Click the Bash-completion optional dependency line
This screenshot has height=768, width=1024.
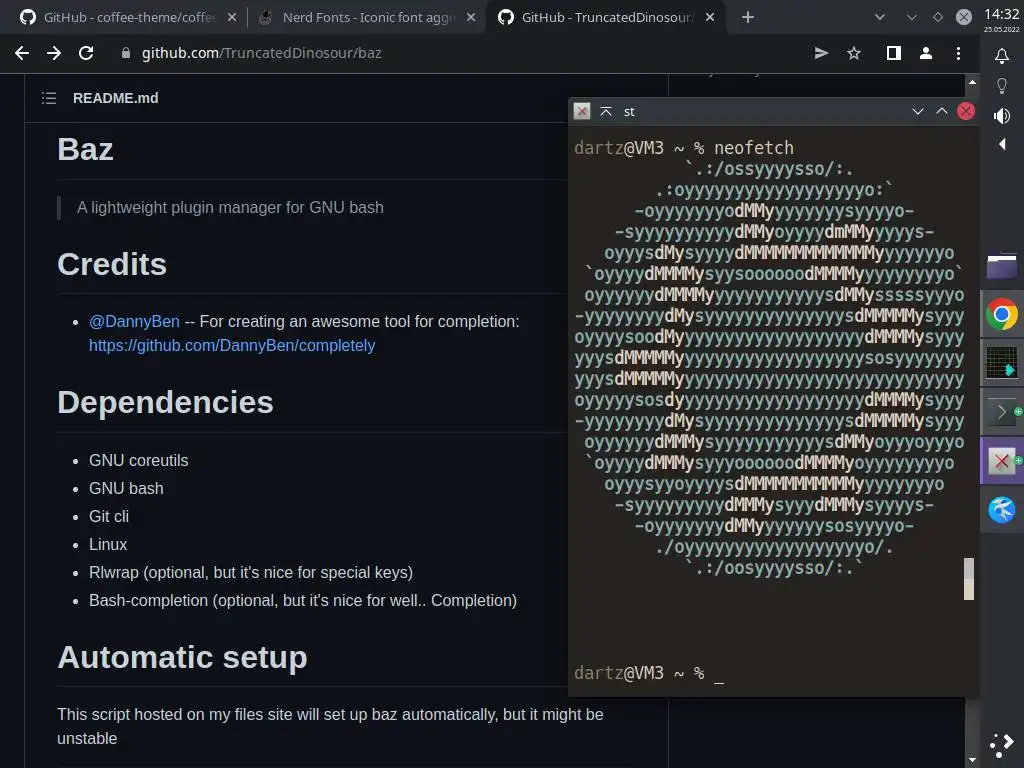303,601
